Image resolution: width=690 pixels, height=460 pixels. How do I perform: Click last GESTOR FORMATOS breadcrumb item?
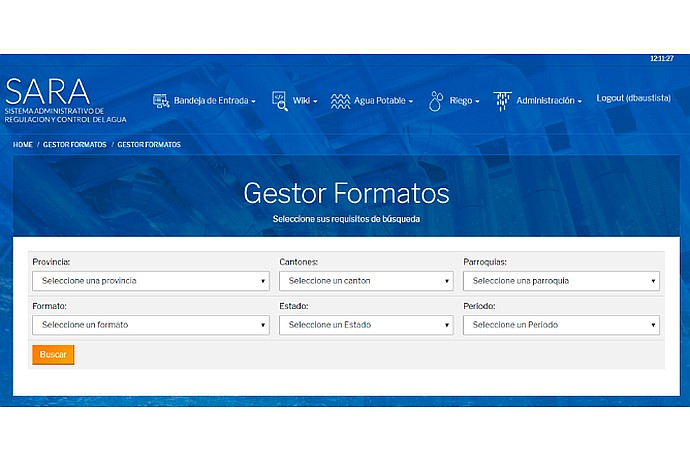149,144
